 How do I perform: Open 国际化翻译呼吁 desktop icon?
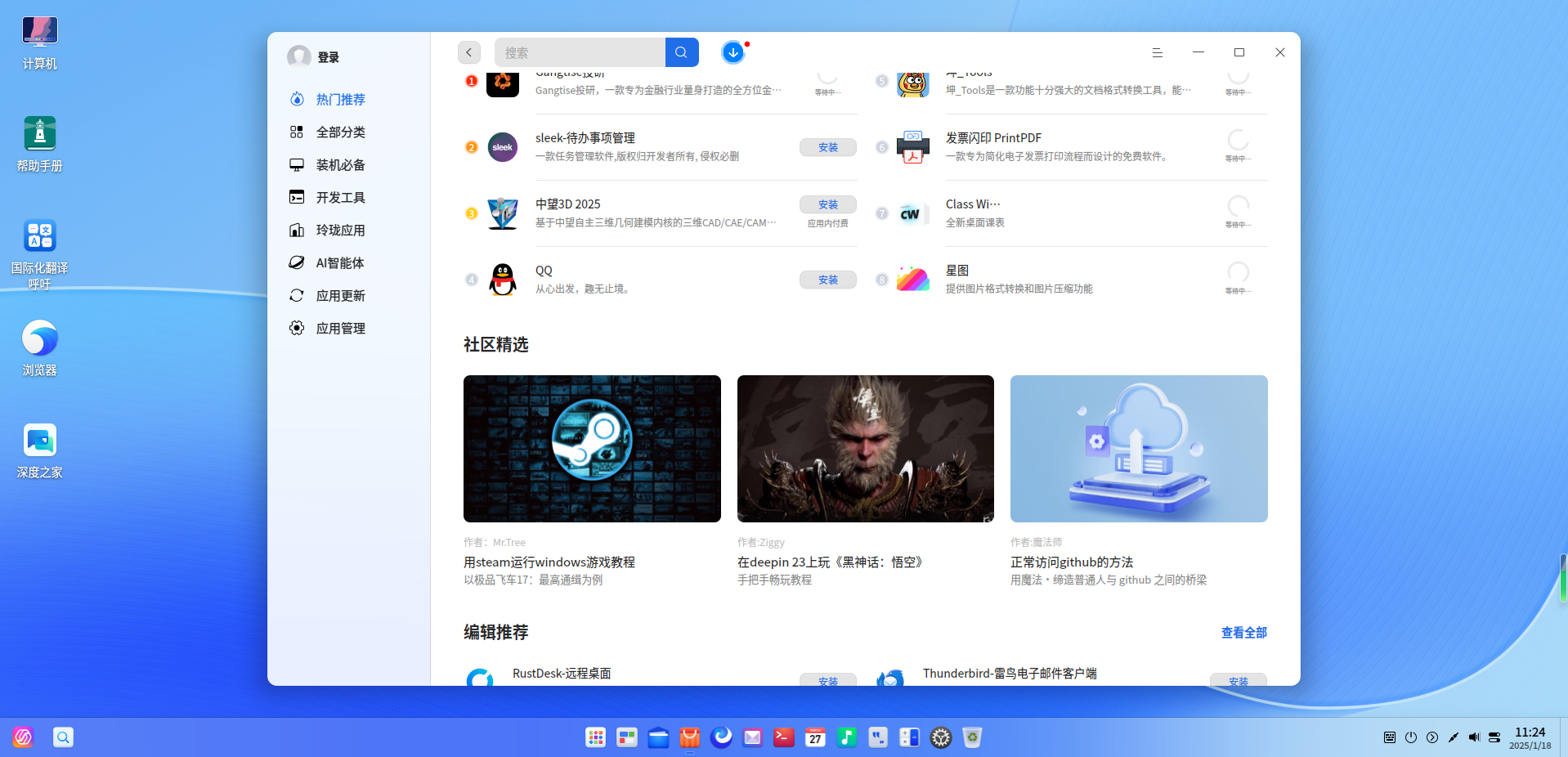tap(39, 254)
